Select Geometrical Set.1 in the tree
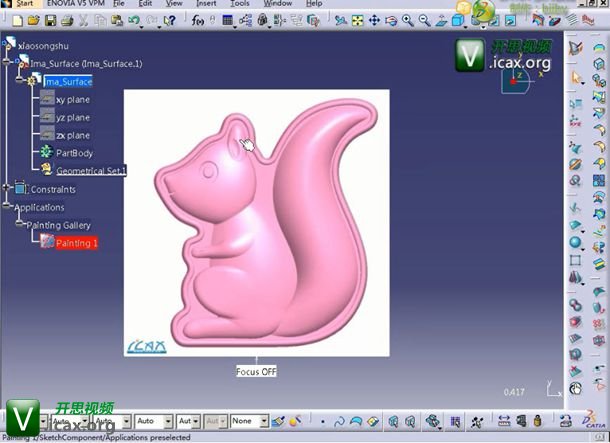The image size is (610, 443). 91,171
